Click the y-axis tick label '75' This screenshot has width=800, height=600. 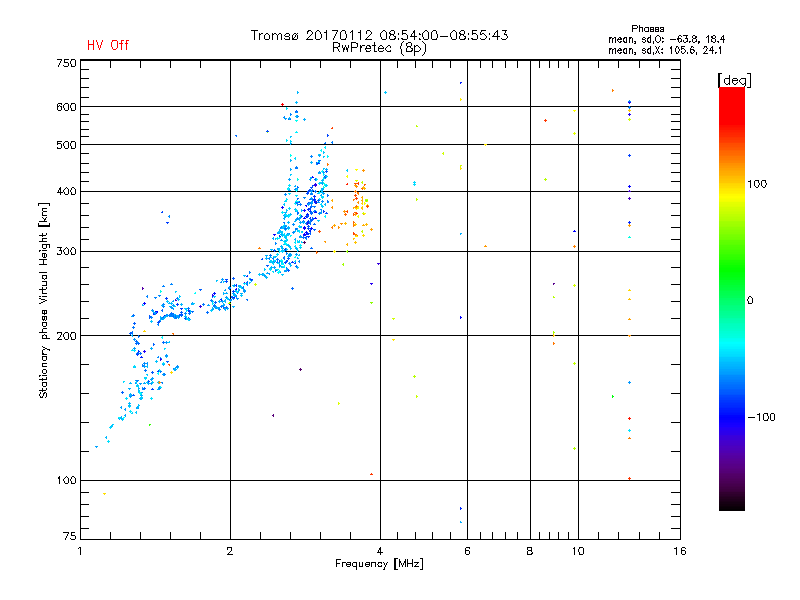[69, 536]
